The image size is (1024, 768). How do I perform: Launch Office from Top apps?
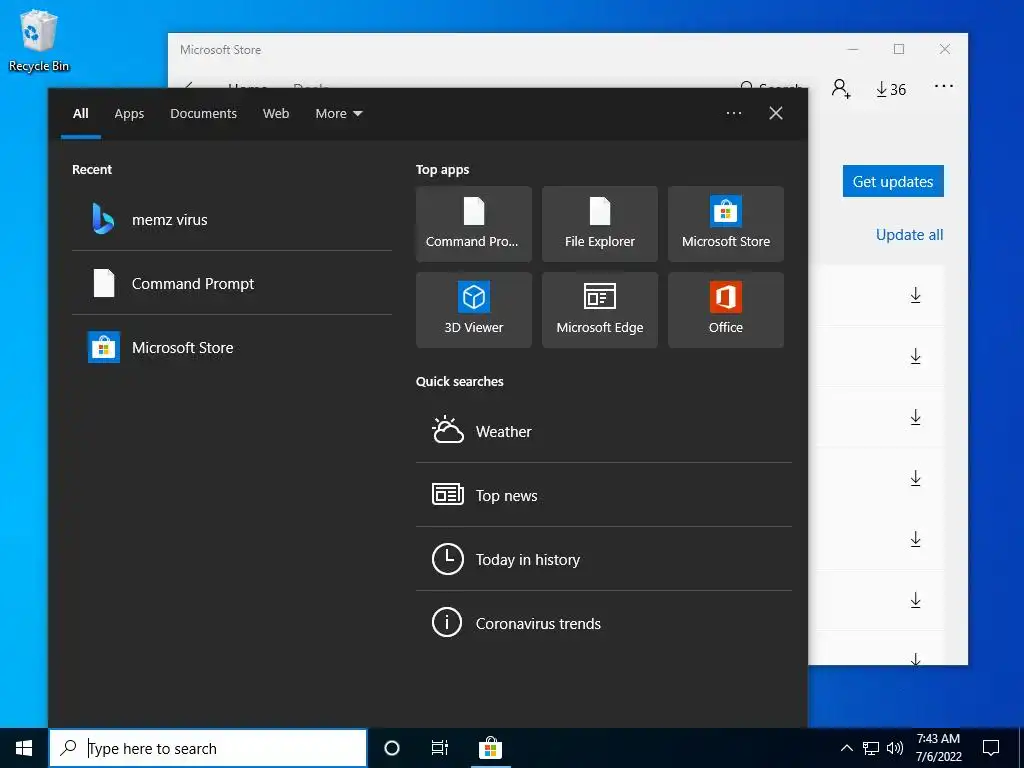(726, 310)
